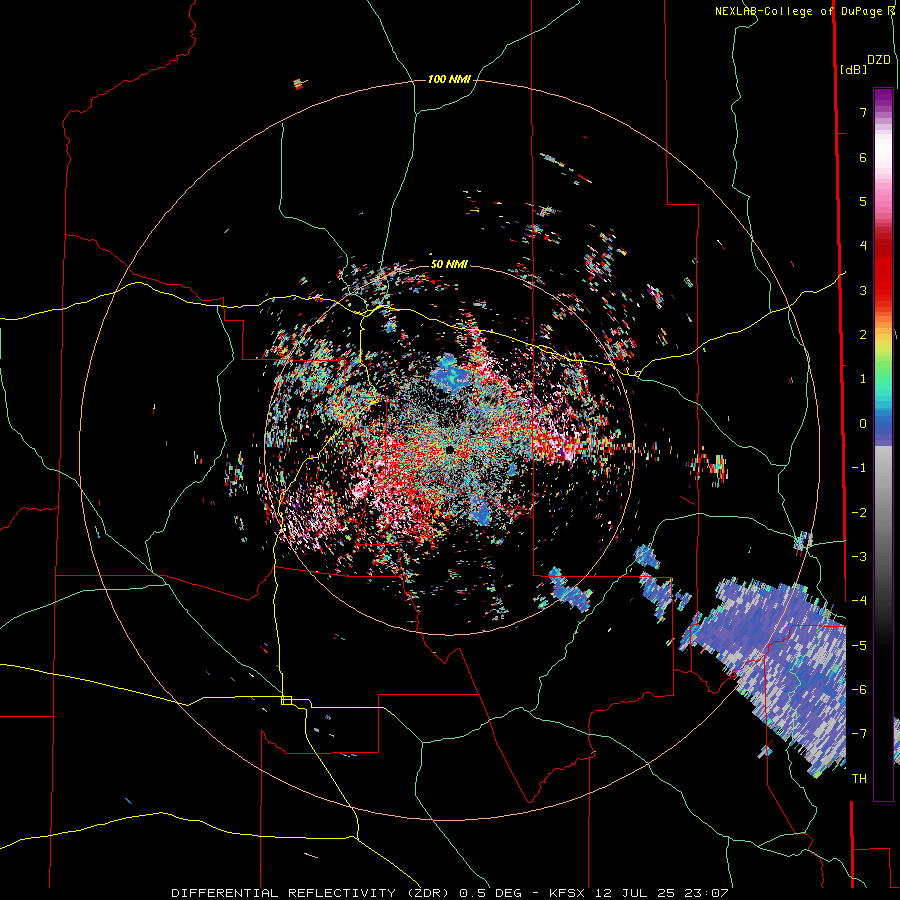Click the 23:07 timestamp in the caption
900x900 pixels.
coord(709,893)
